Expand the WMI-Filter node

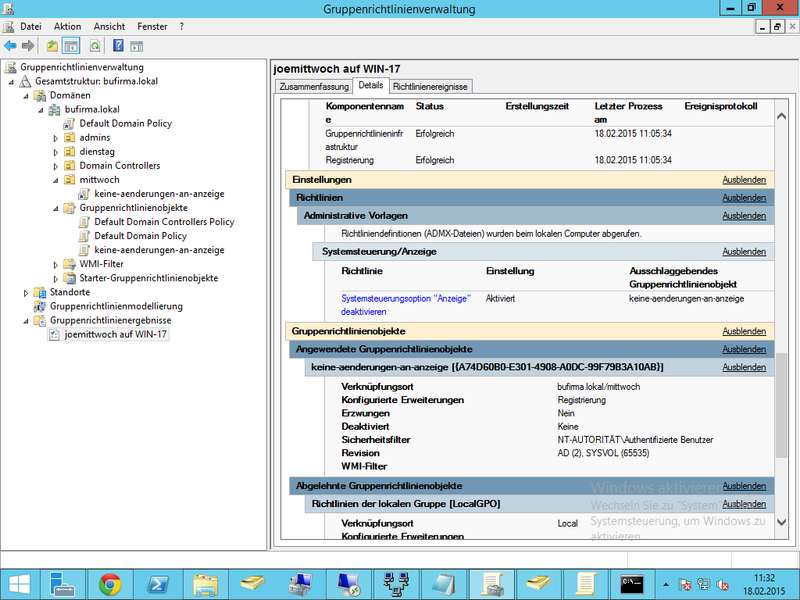57,264
